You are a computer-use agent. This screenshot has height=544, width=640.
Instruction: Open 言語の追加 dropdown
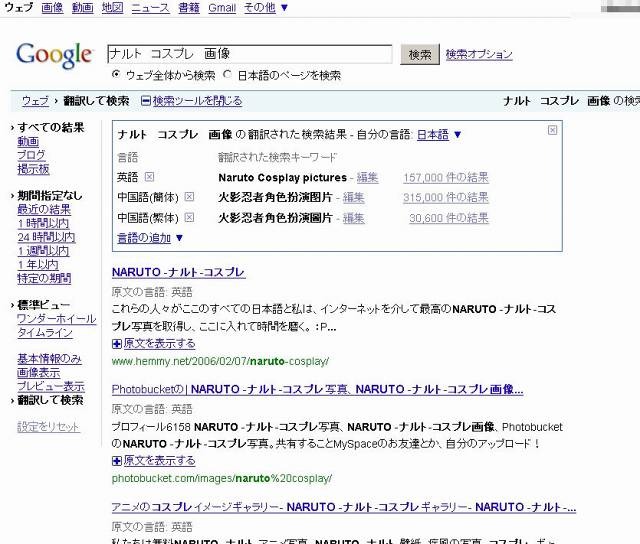click(x=150, y=238)
